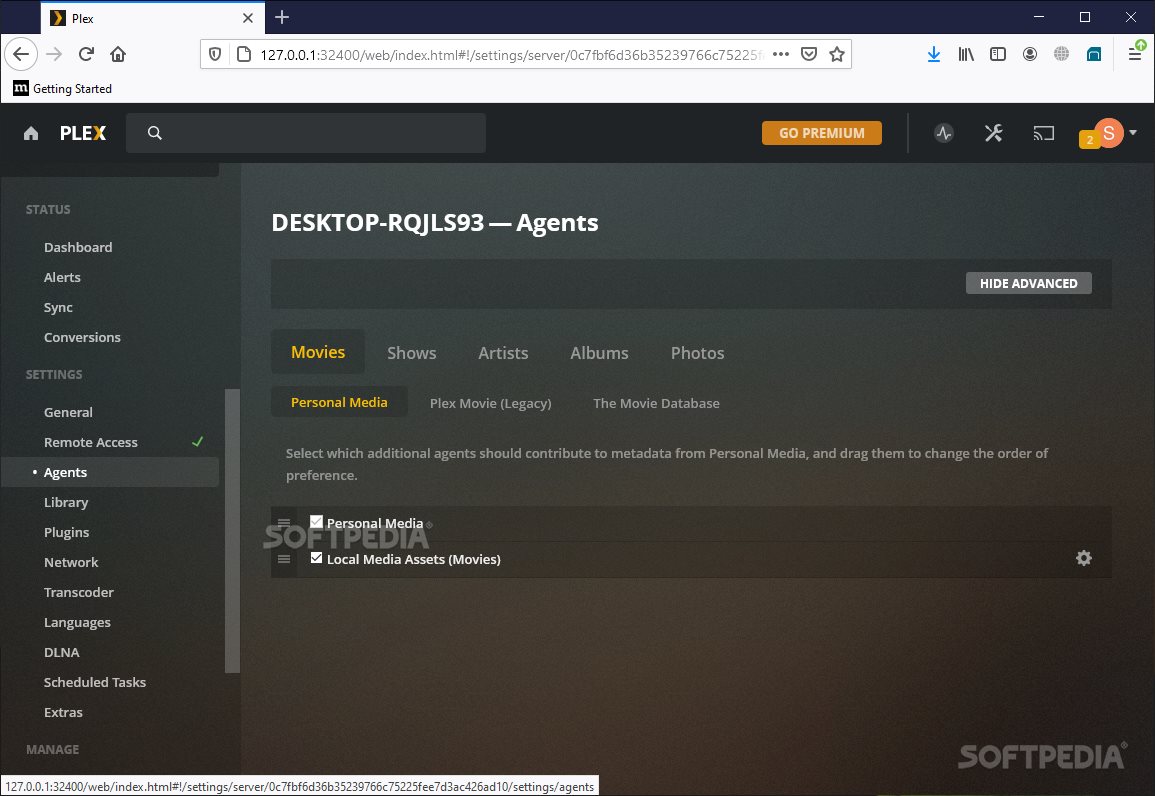Open Dashboard in sidebar
This screenshot has height=796, width=1155.
point(78,247)
